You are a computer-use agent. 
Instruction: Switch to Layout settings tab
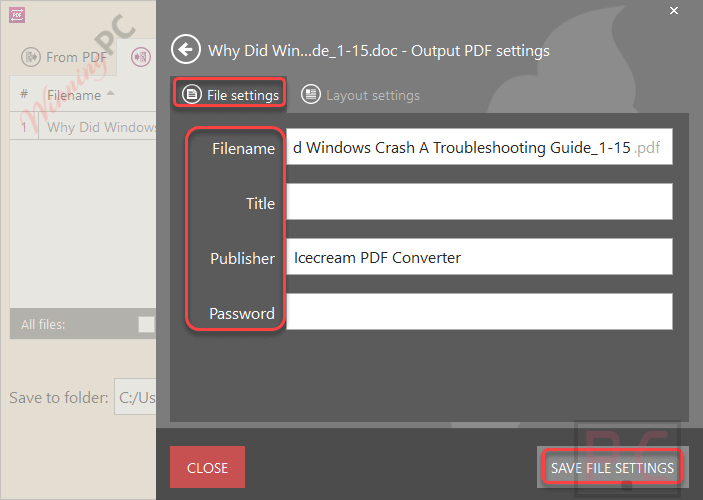[360, 95]
